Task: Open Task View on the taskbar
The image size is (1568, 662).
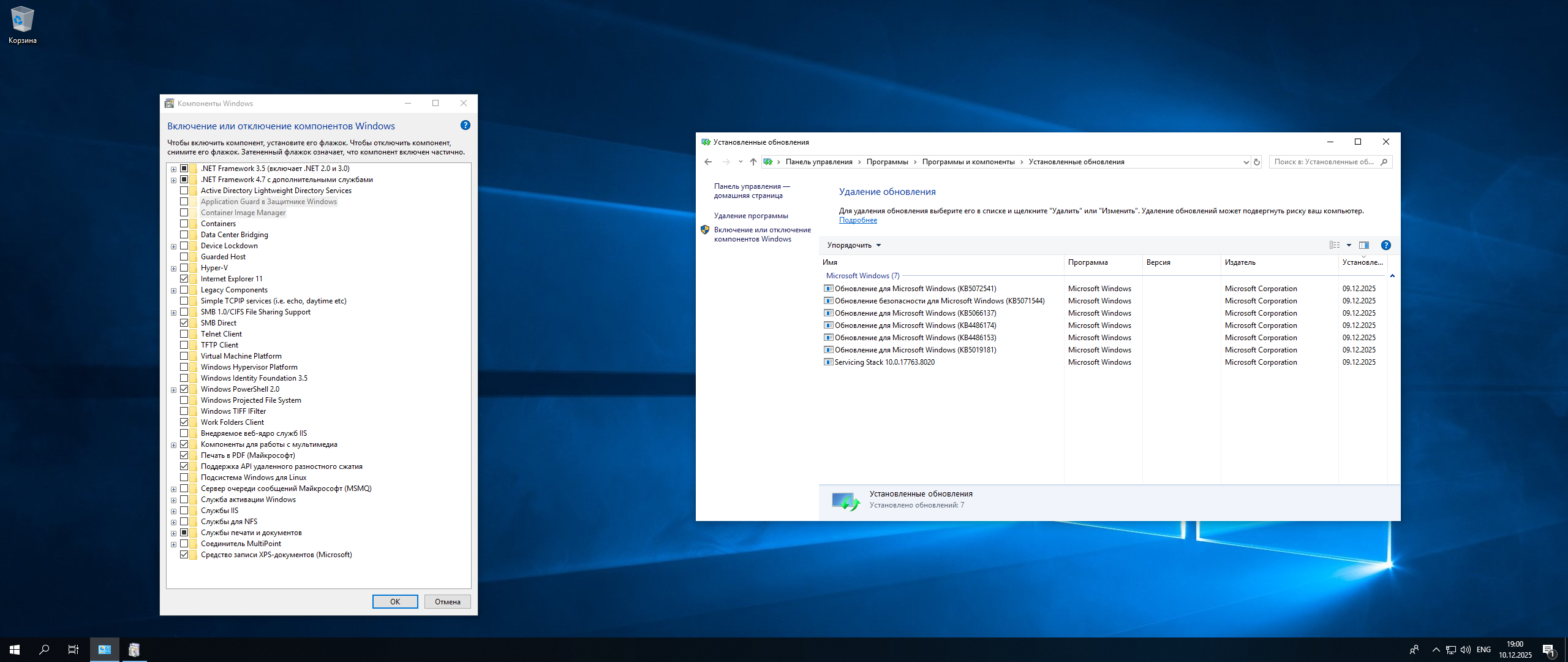Action: [x=73, y=650]
